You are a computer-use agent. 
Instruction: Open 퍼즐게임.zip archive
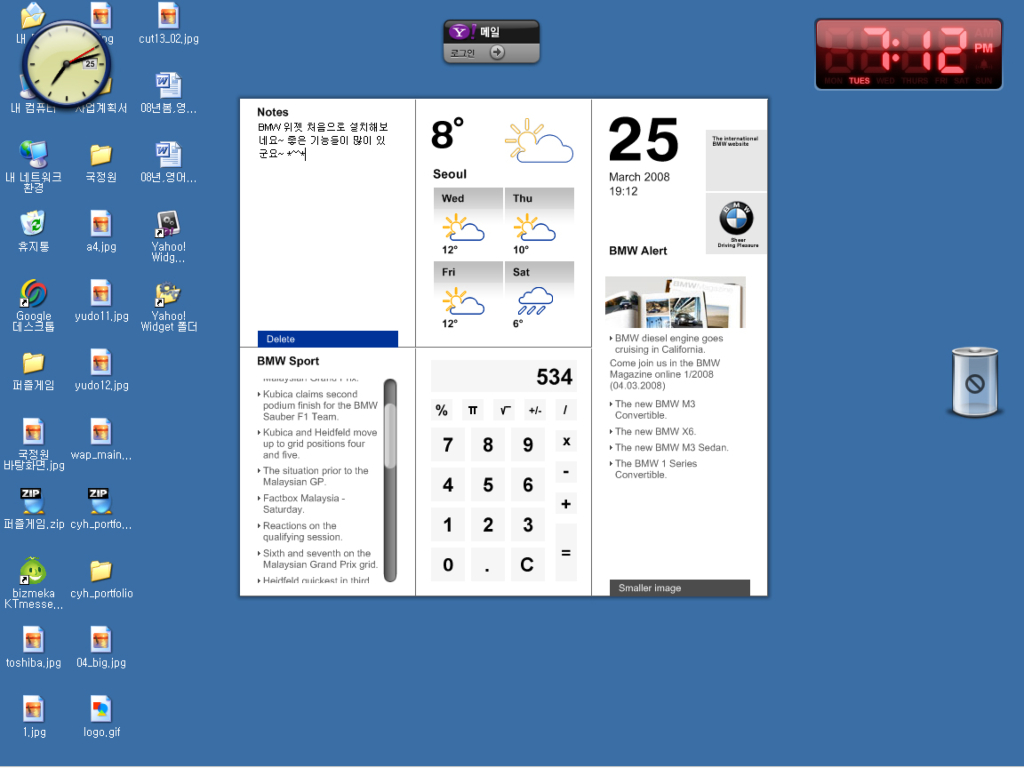(33, 508)
